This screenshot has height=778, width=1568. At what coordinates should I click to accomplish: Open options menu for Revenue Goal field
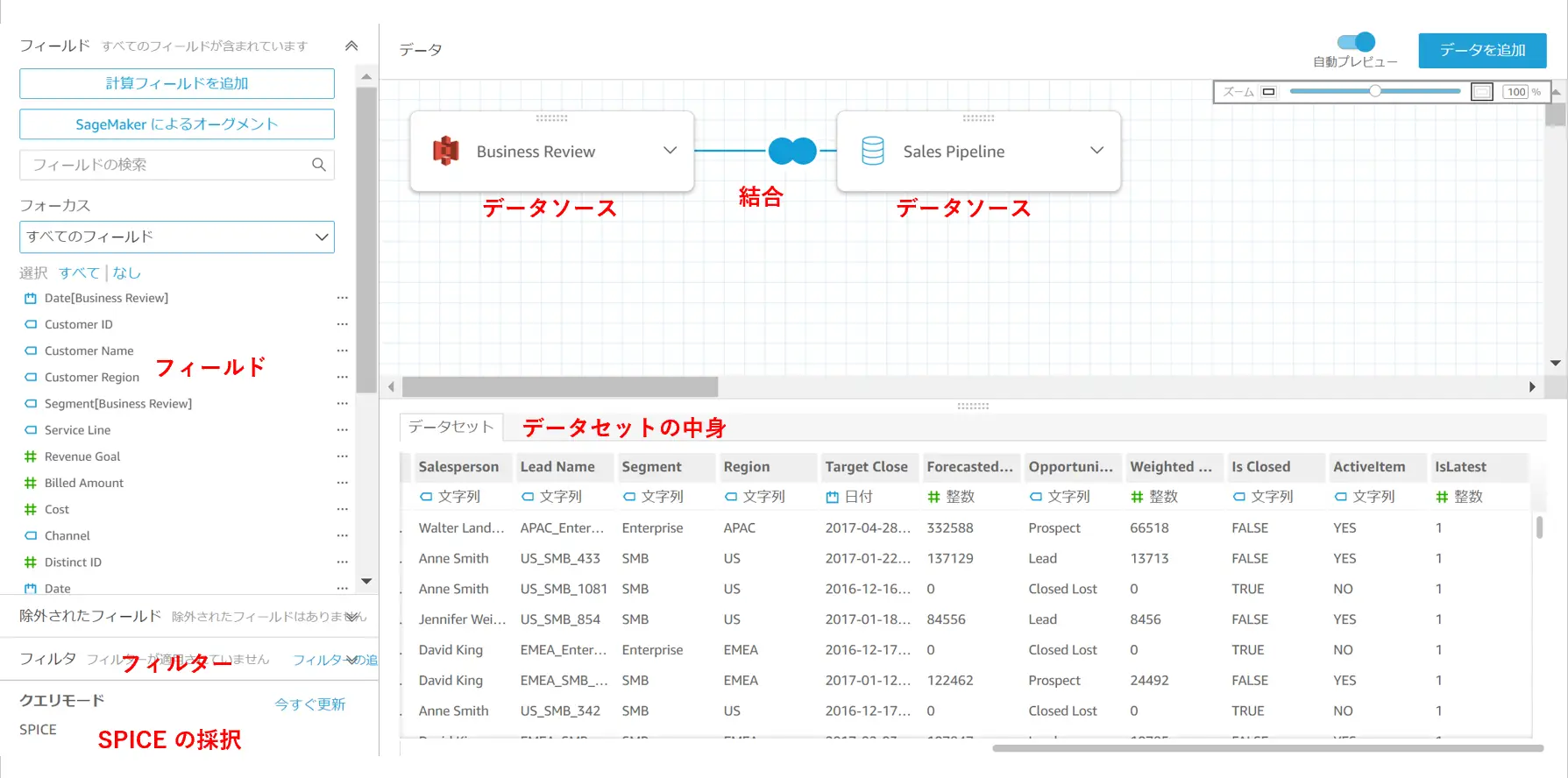[342, 456]
